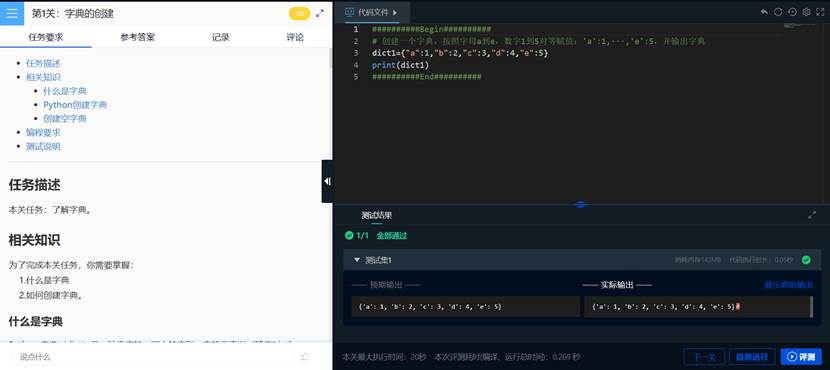Open the 什么是字典 link
This screenshot has height=370, width=830.
[65, 91]
